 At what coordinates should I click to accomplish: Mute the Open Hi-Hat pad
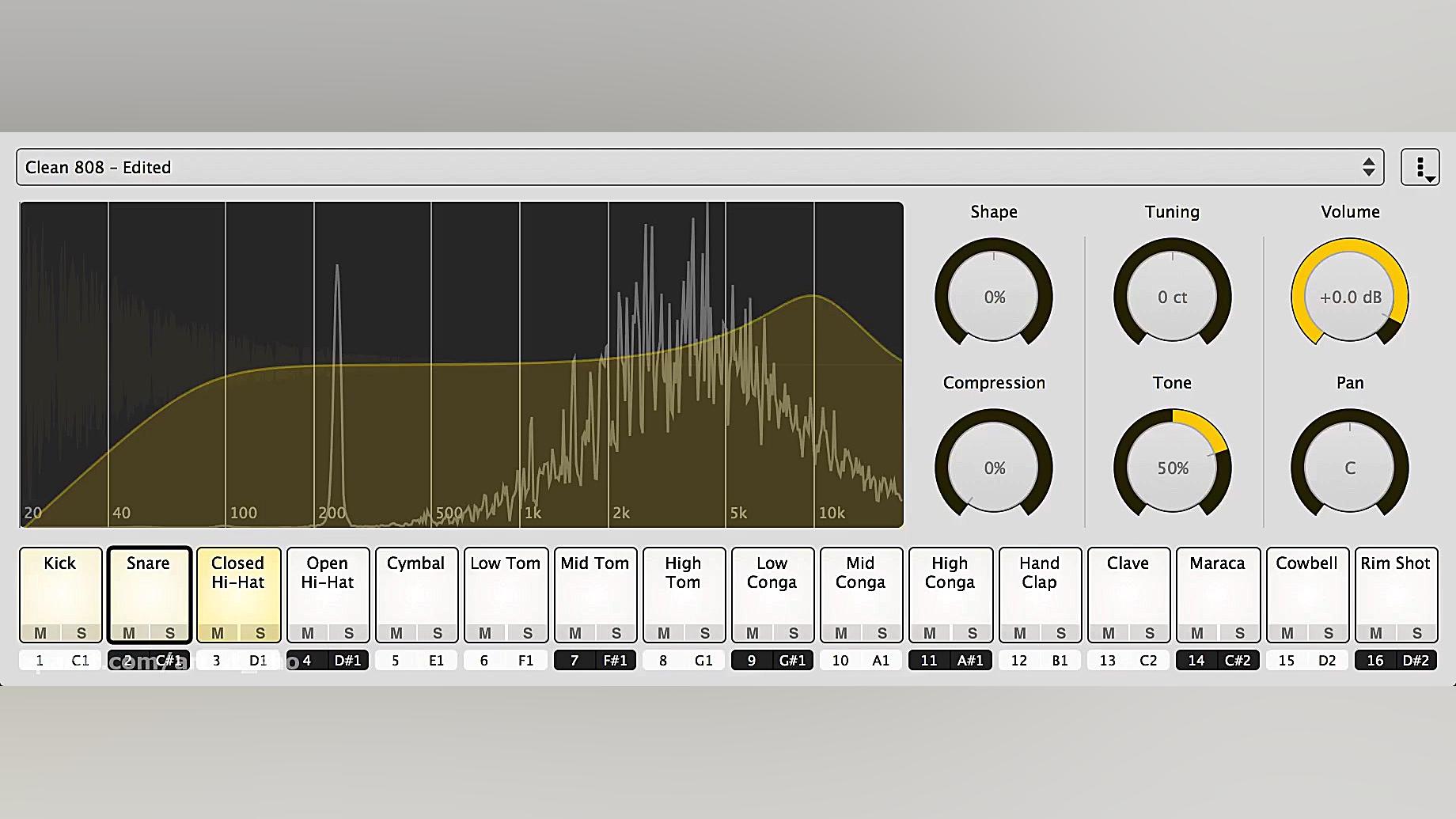(308, 633)
